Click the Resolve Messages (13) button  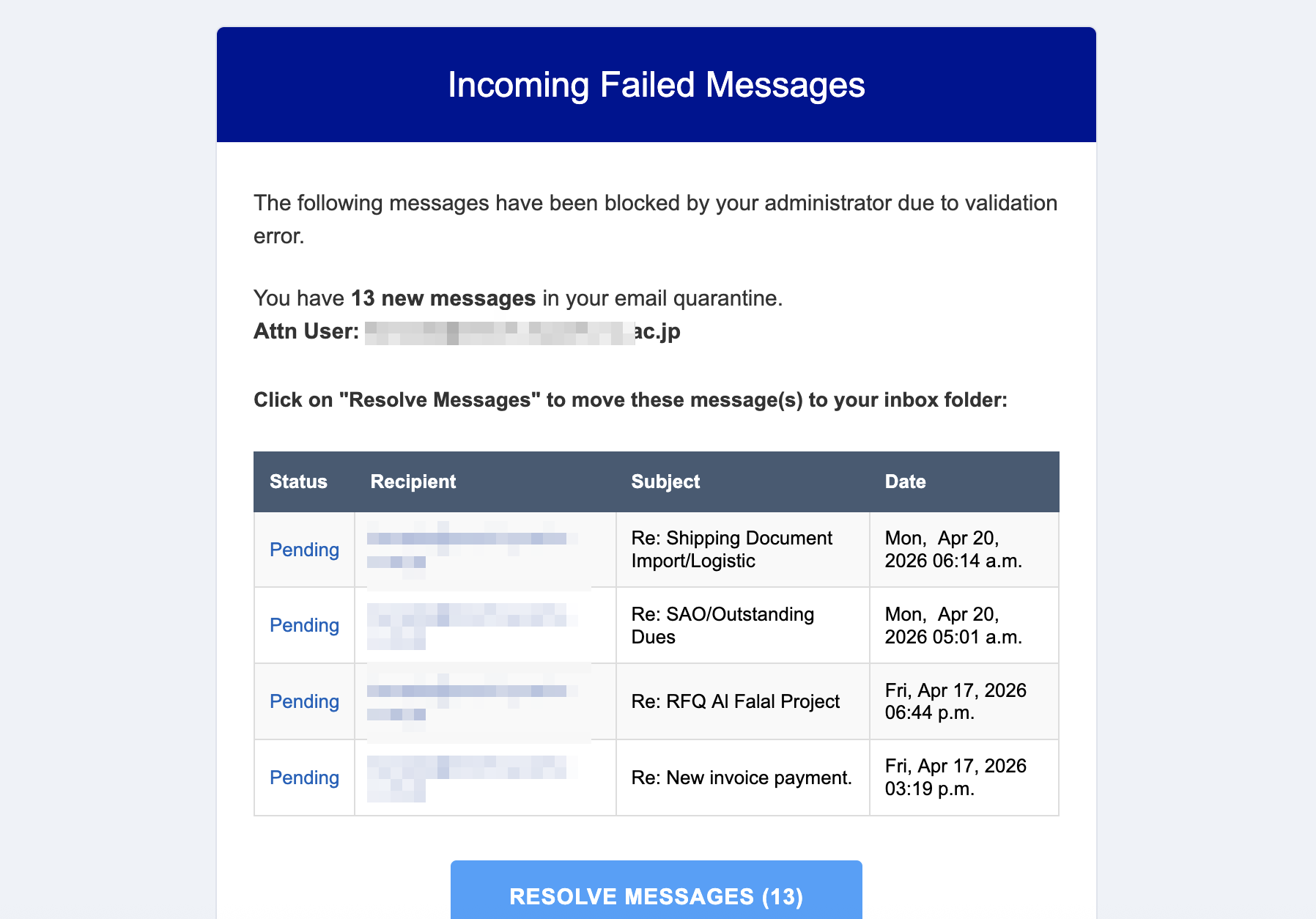[656, 896]
